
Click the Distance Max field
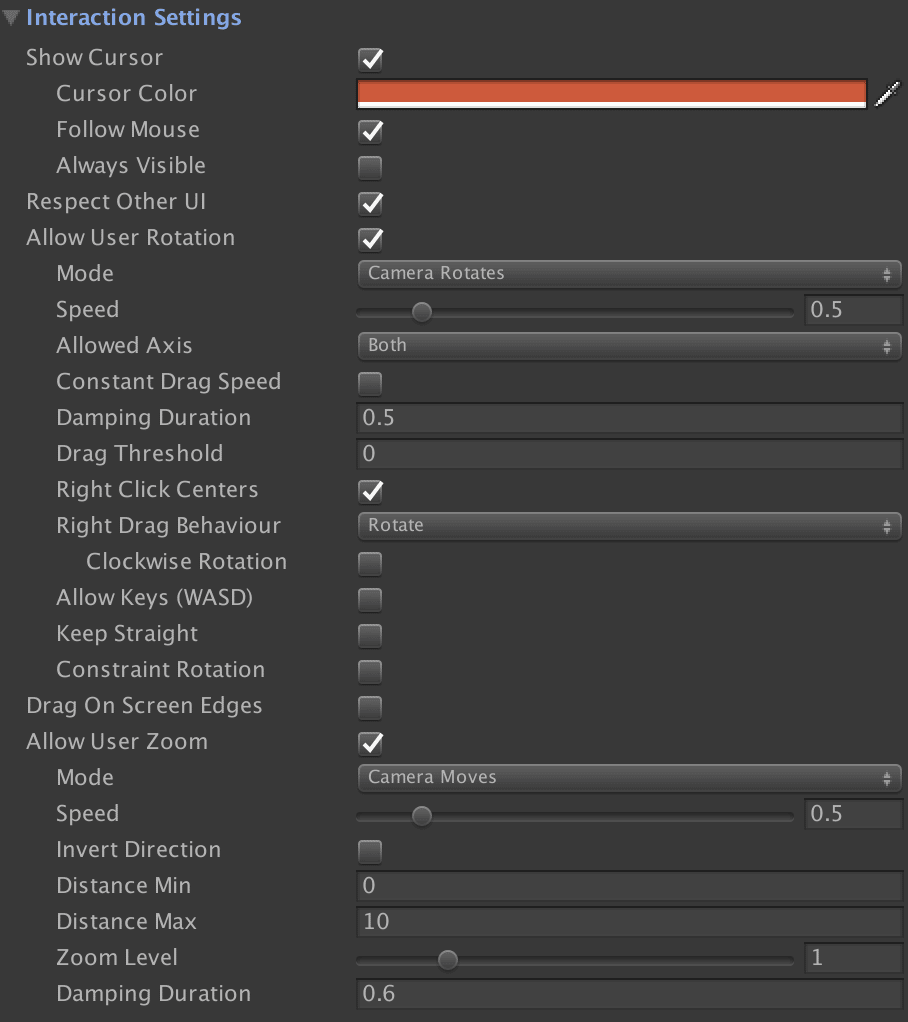629,922
